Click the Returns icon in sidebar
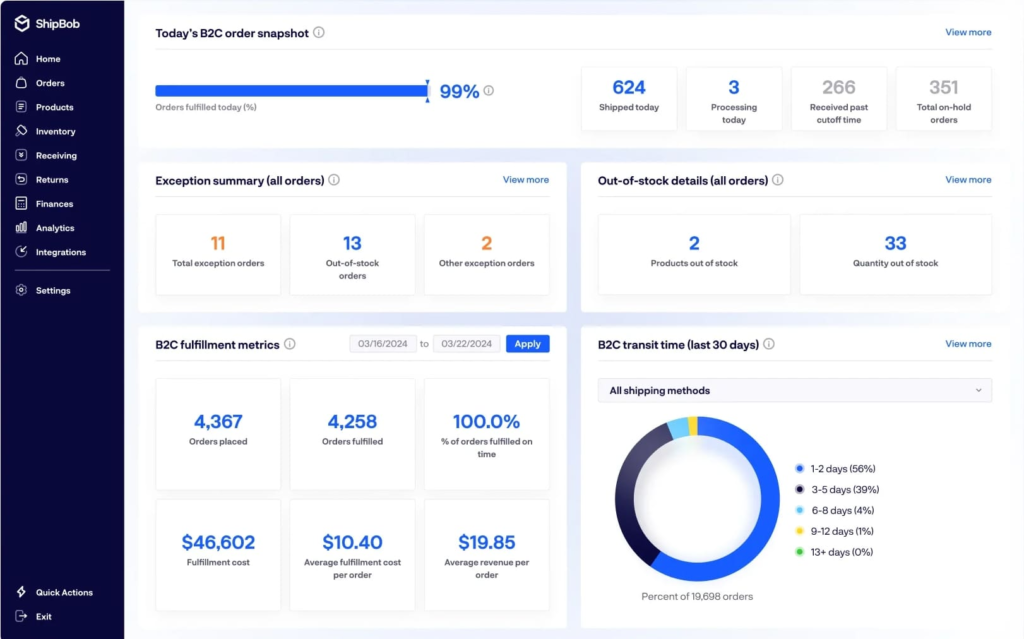The width and height of the screenshot is (1024, 639). pos(21,180)
